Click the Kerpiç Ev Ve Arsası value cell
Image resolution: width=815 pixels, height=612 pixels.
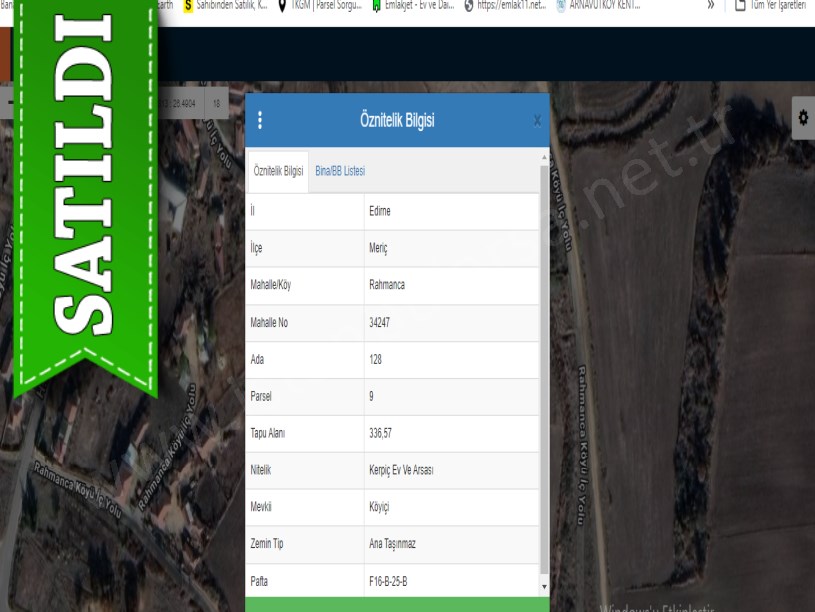pyautogui.click(x=401, y=469)
